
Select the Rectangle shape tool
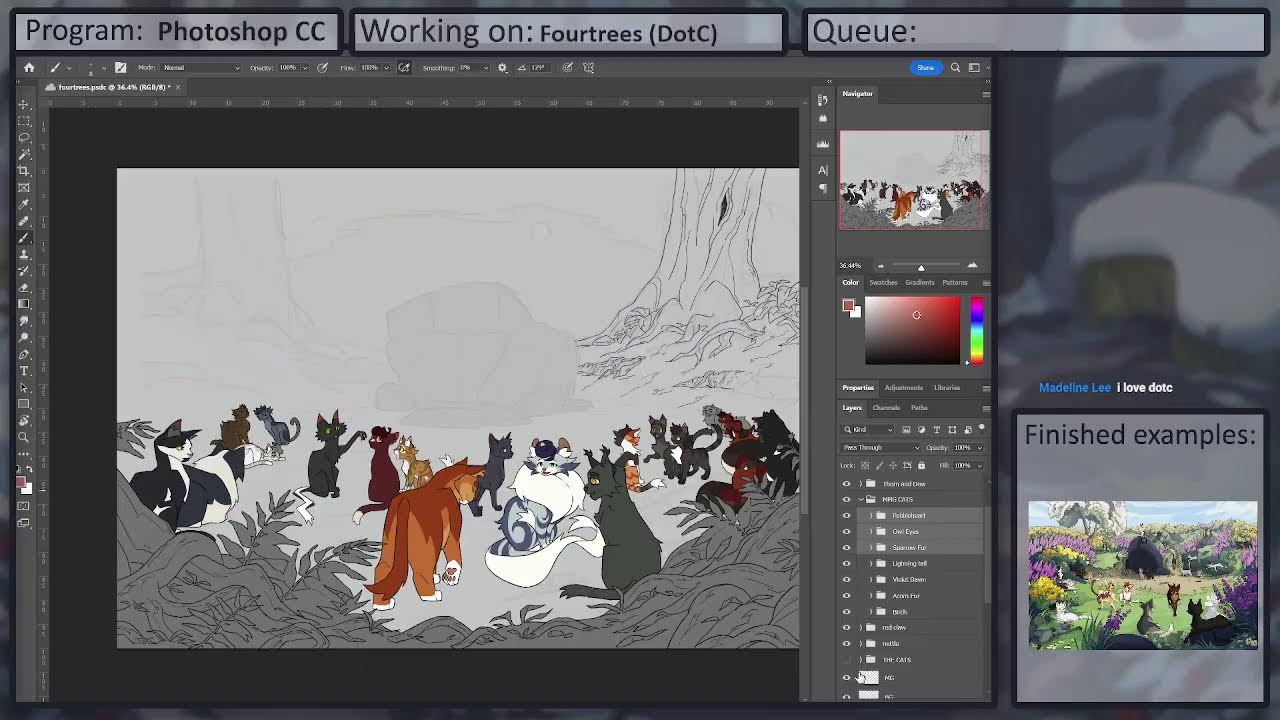point(23,403)
